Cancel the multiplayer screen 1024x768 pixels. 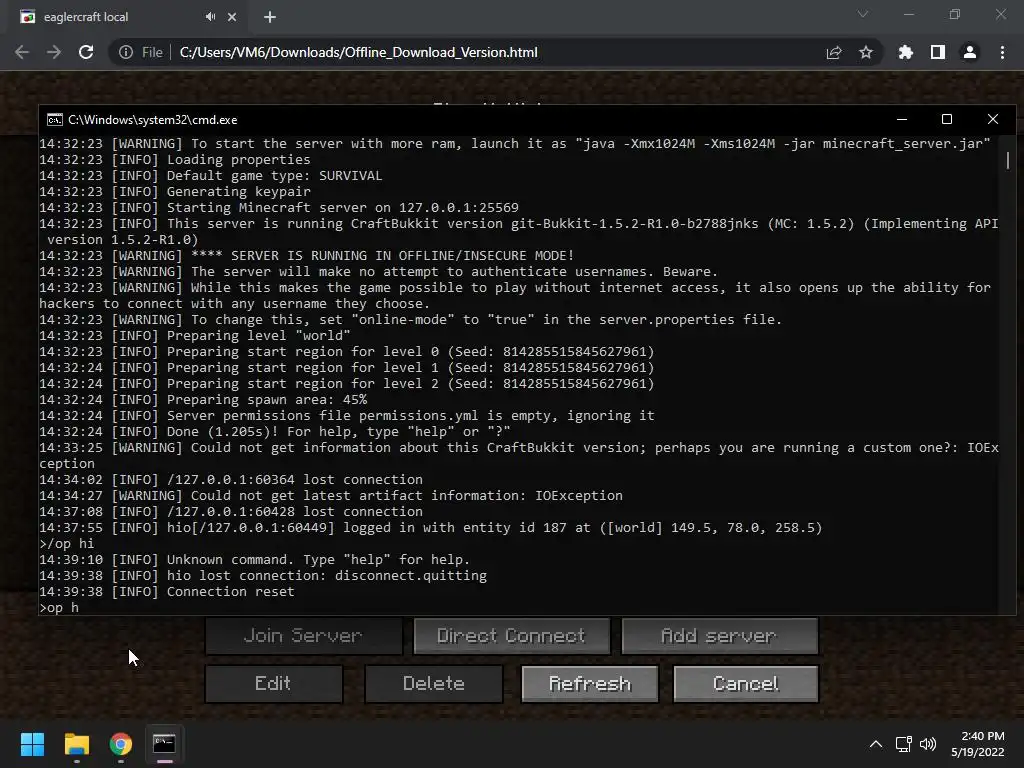click(746, 684)
